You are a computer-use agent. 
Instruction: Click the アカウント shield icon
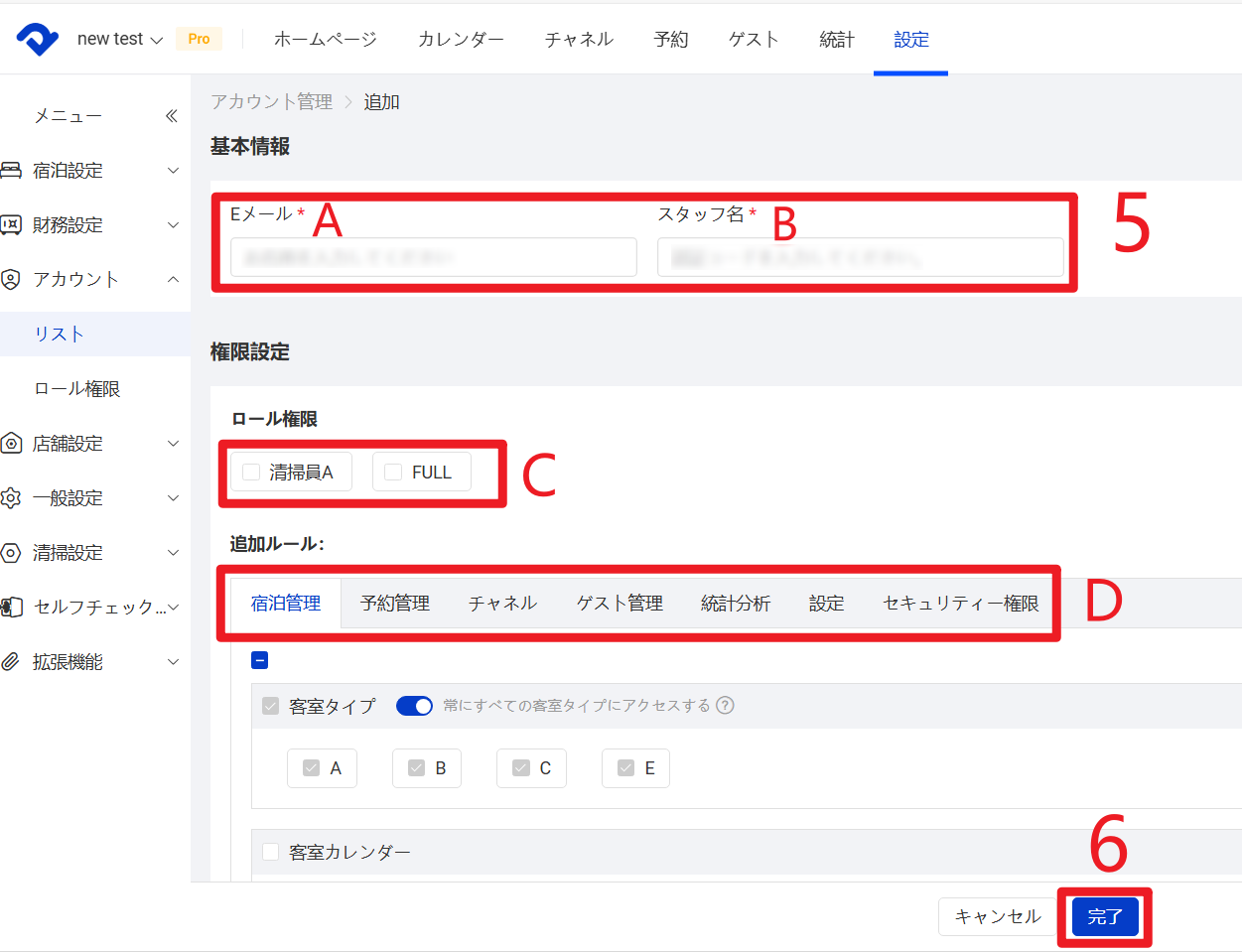(11, 280)
